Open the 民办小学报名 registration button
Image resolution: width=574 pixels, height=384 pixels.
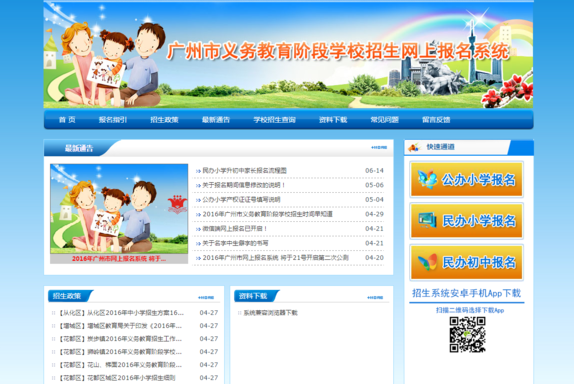pos(466,221)
